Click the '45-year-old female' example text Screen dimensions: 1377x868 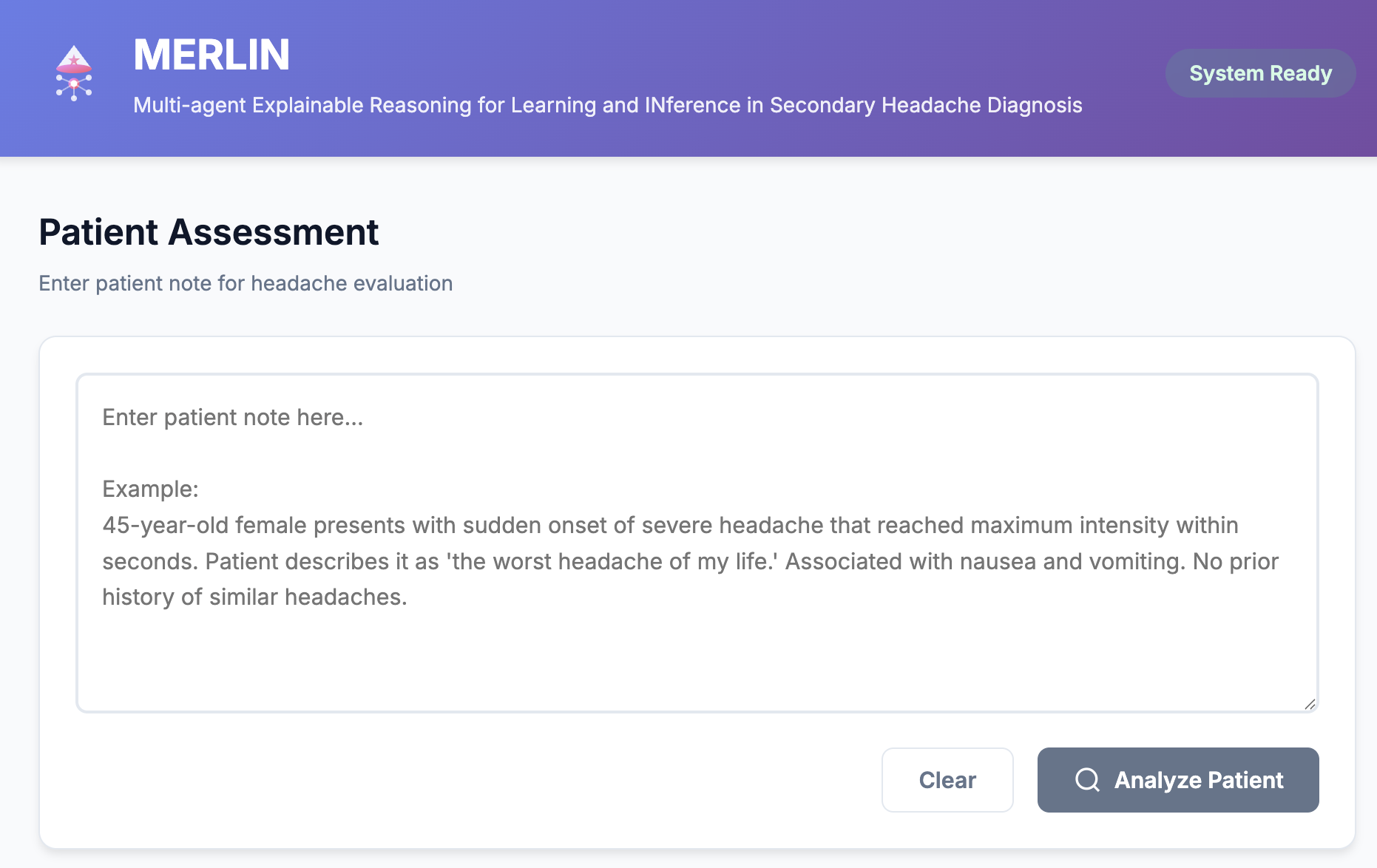coord(204,525)
